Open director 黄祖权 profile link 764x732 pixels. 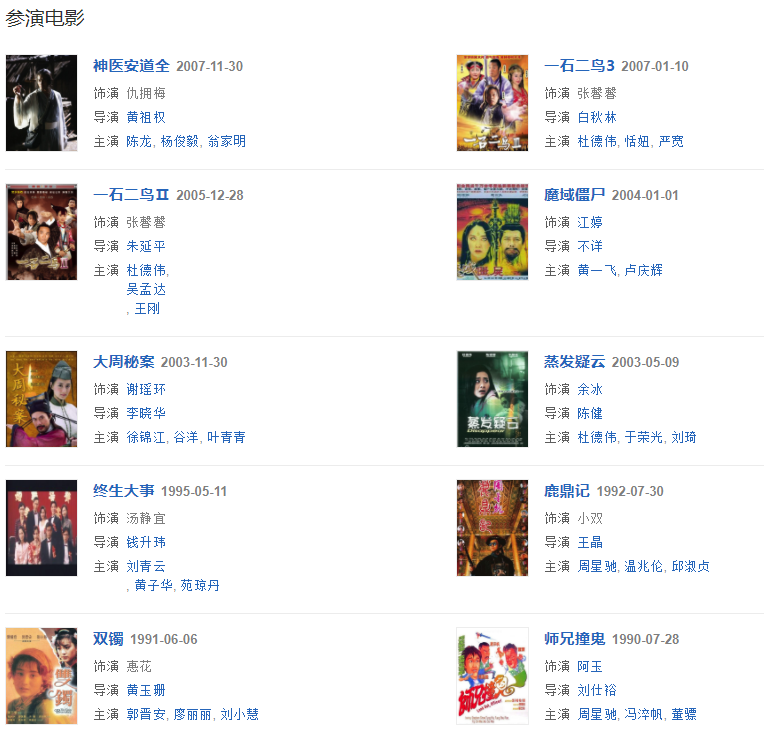(146, 117)
